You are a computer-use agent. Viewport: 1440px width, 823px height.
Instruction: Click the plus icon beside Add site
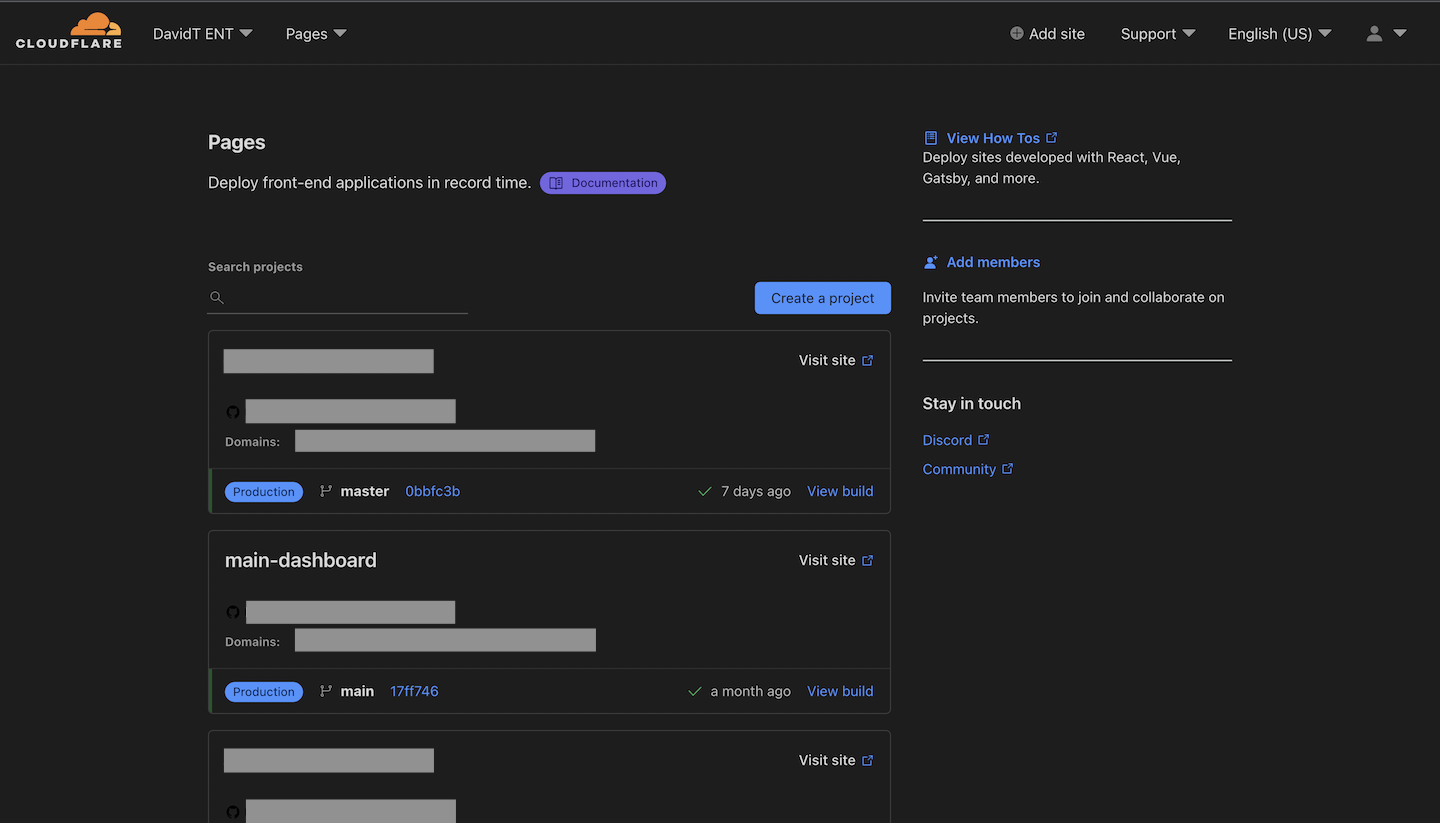[1017, 34]
